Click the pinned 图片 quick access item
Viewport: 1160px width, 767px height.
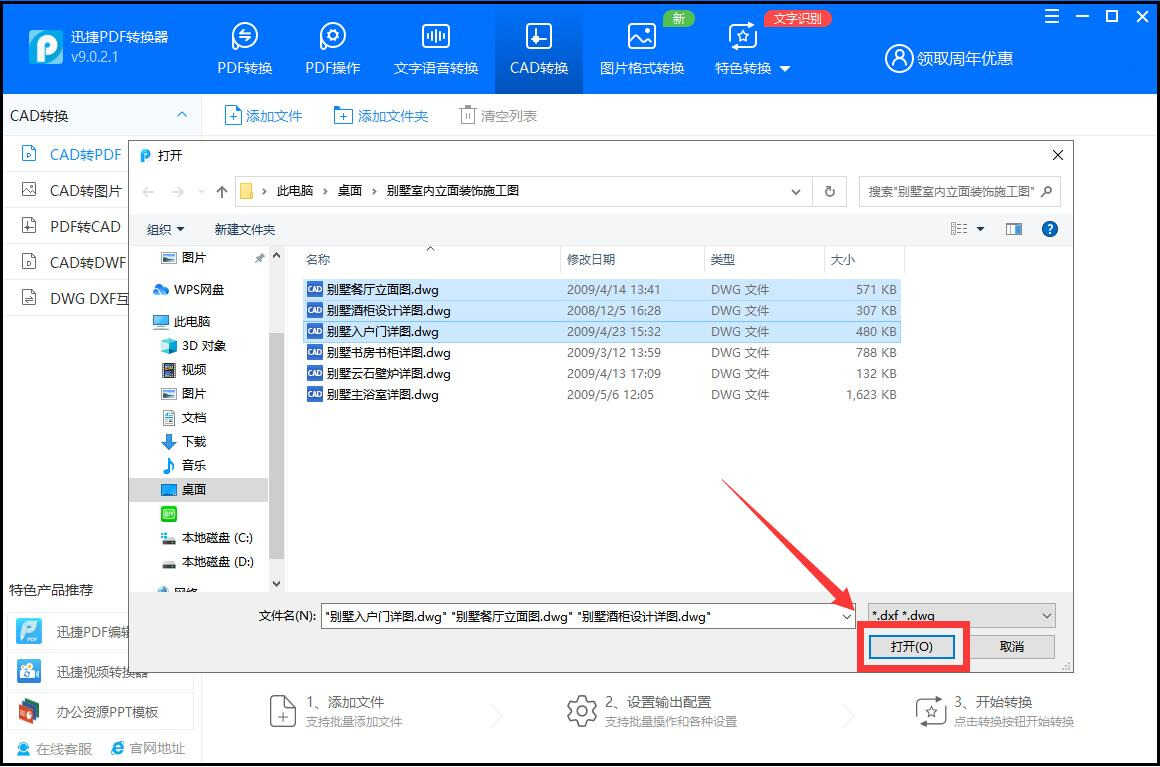tap(184, 257)
